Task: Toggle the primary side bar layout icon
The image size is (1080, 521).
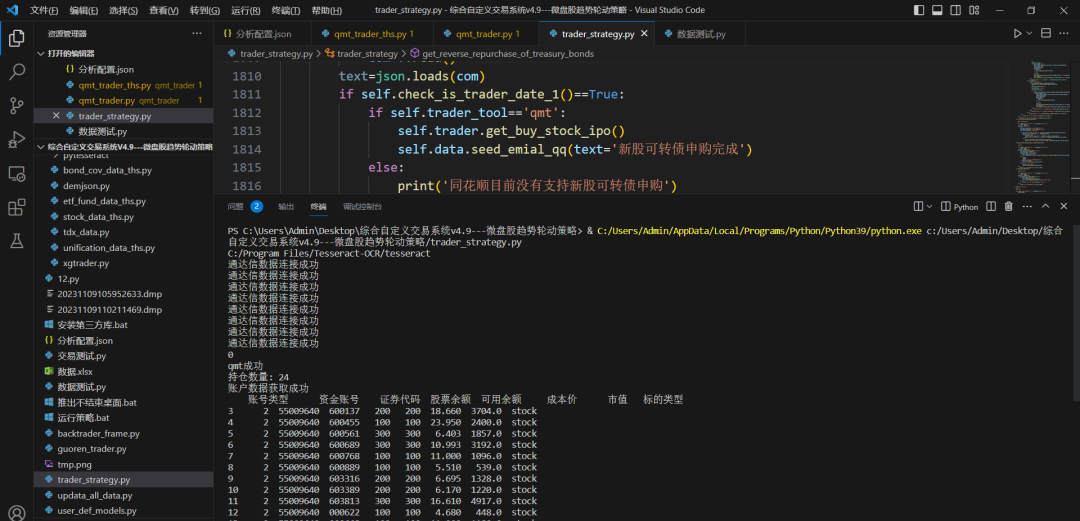Action: click(x=919, y=10)
